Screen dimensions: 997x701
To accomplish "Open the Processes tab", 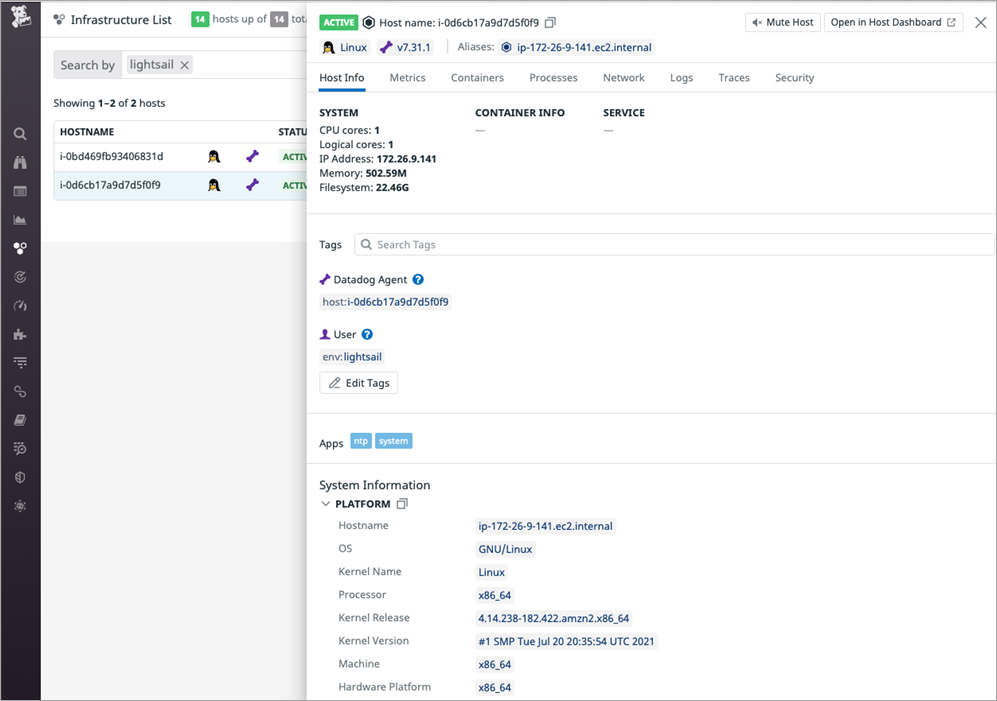I will (x=554, y=78).
